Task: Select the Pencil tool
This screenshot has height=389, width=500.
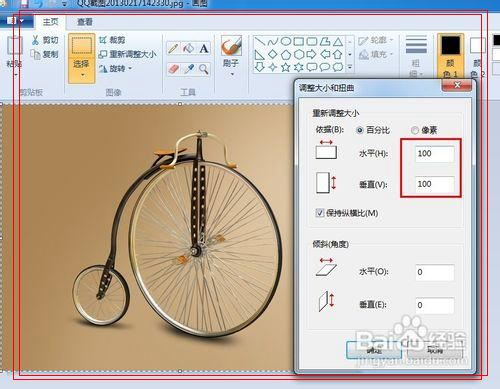Action: pos(173,49)
